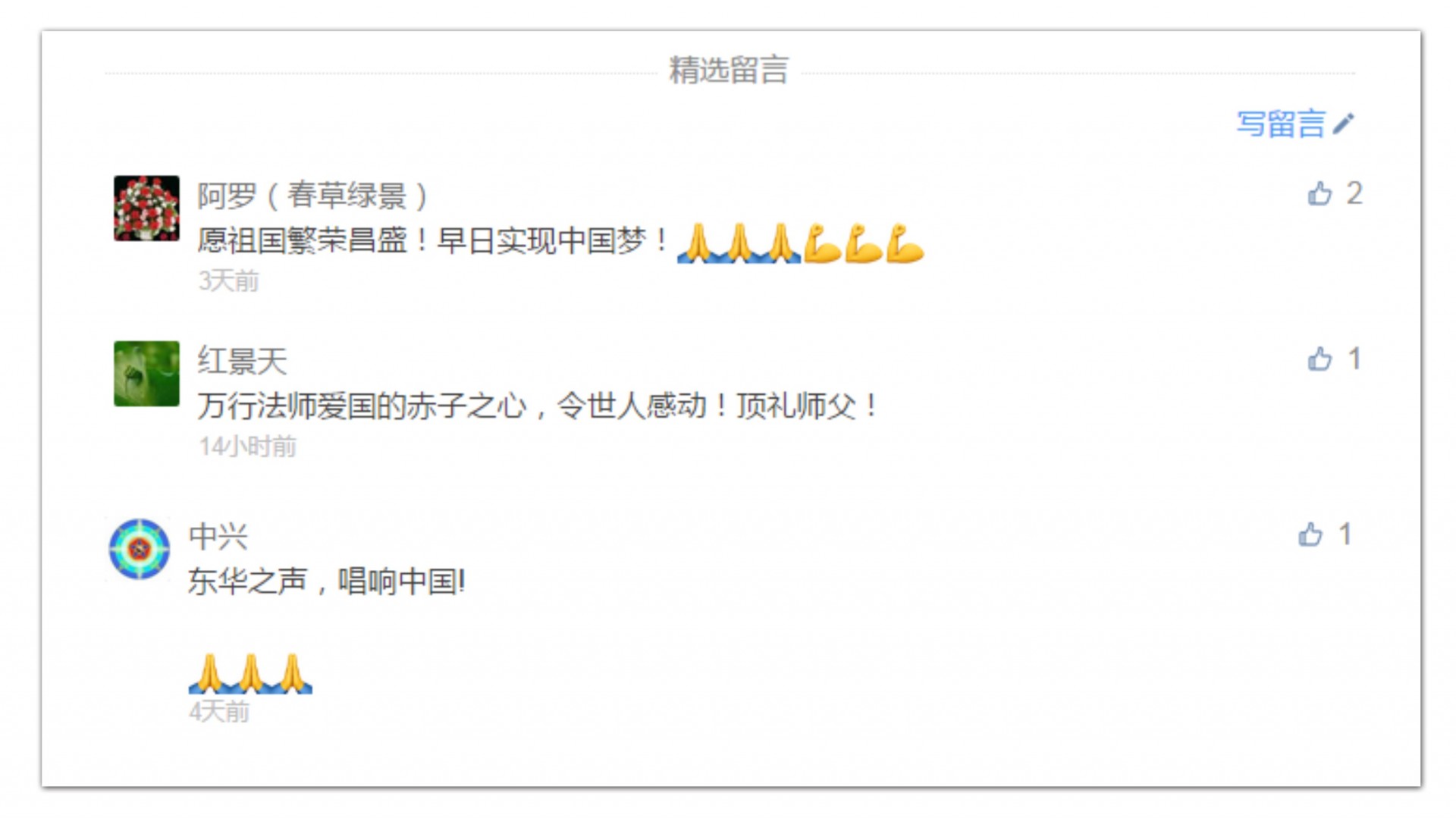
Task: Click the pencil icon beside 写留言
Action: [x=1343, y=124]
